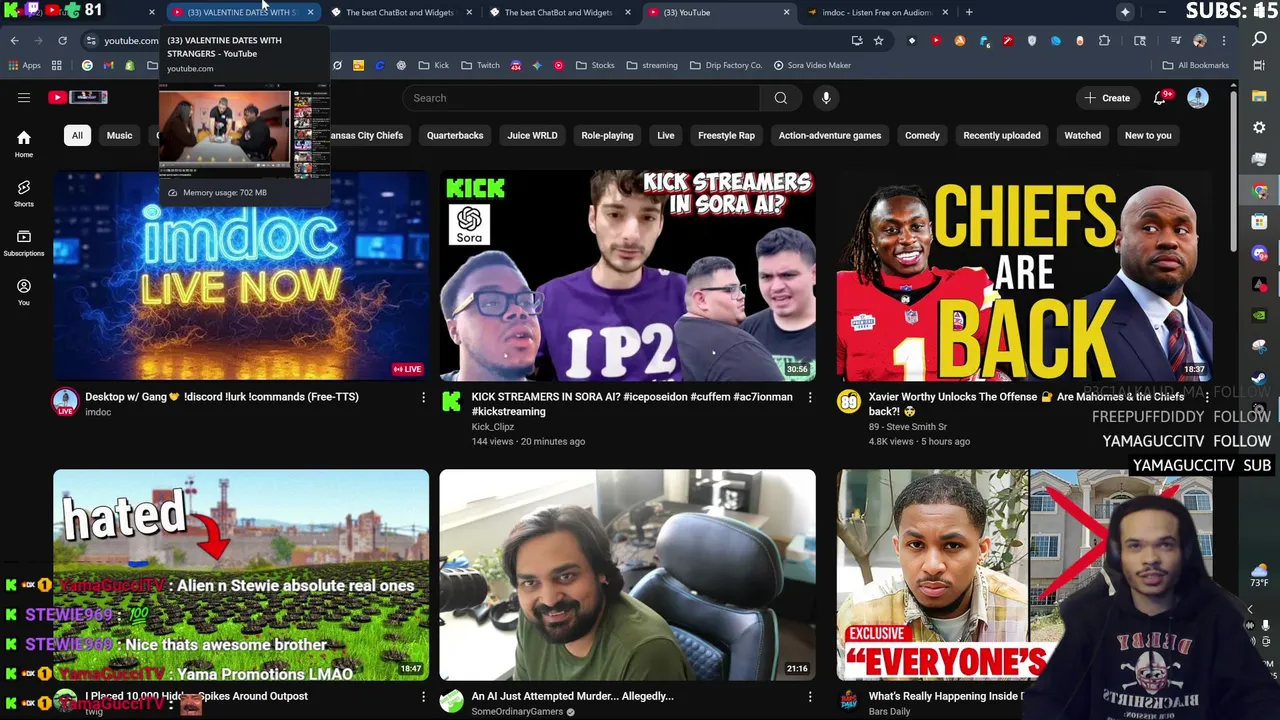The image size is (1280, 720).
Task: Select the All filter chip
Action: coord(77,135)
